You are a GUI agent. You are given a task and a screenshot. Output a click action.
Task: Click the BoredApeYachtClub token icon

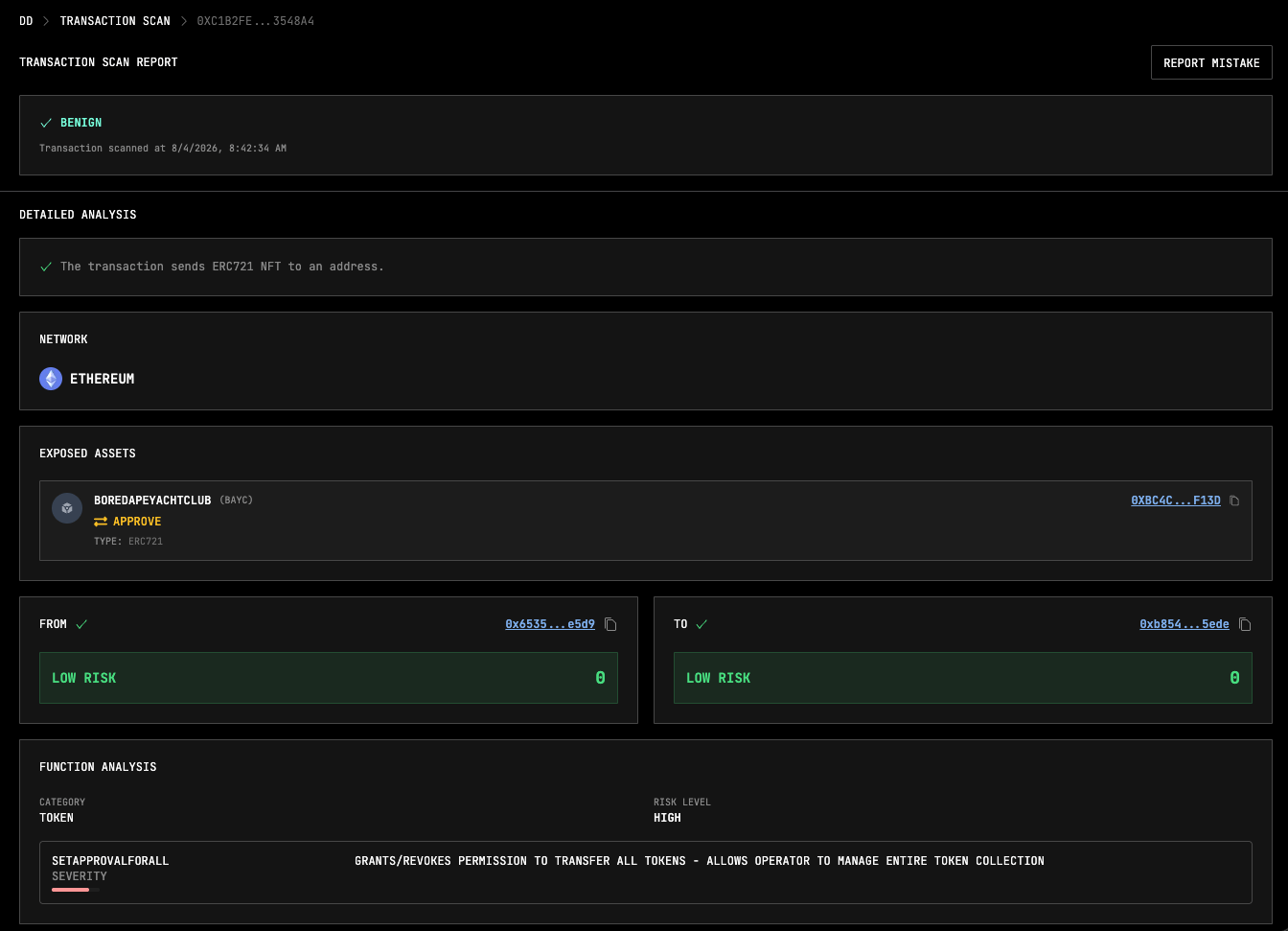click(x=67, y=508)
